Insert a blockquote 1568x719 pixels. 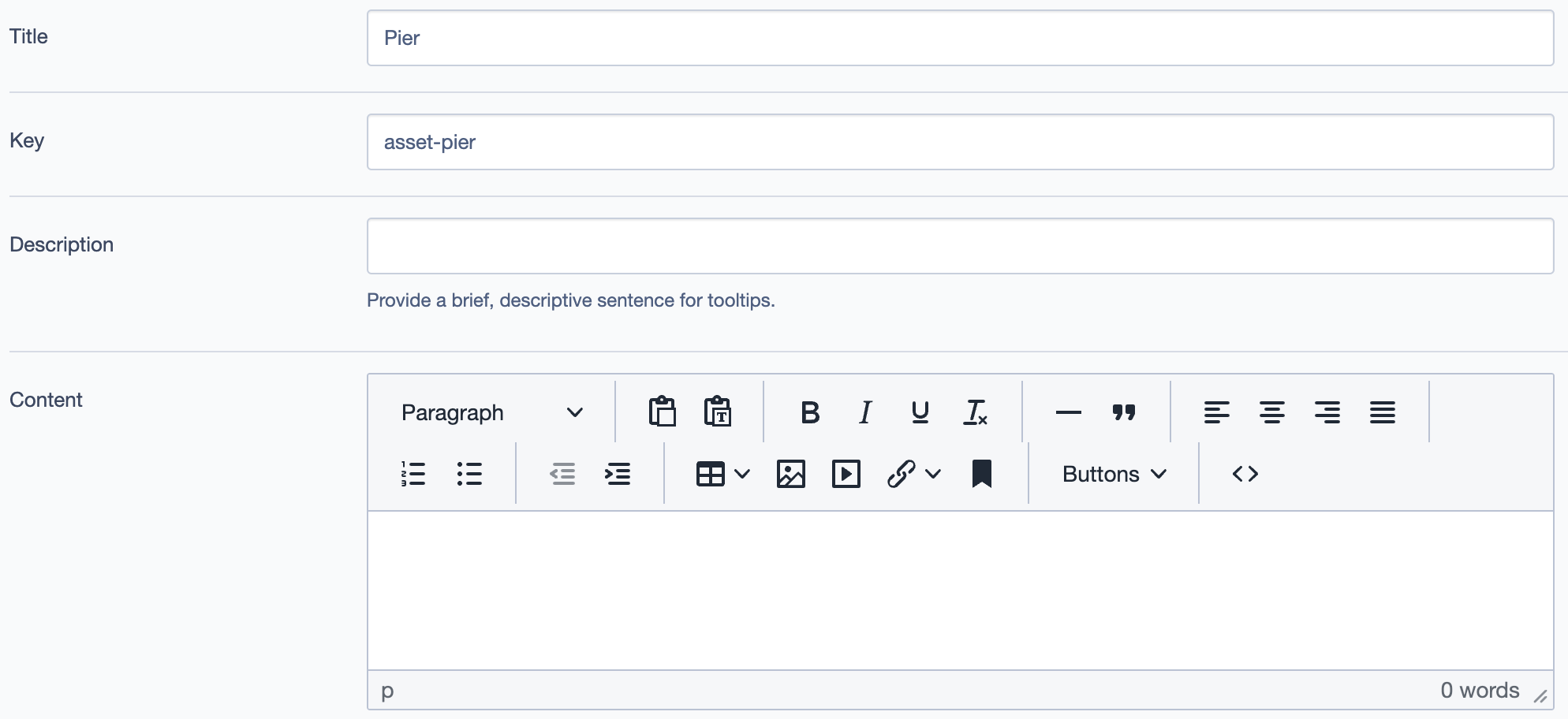coord(1124,412)
